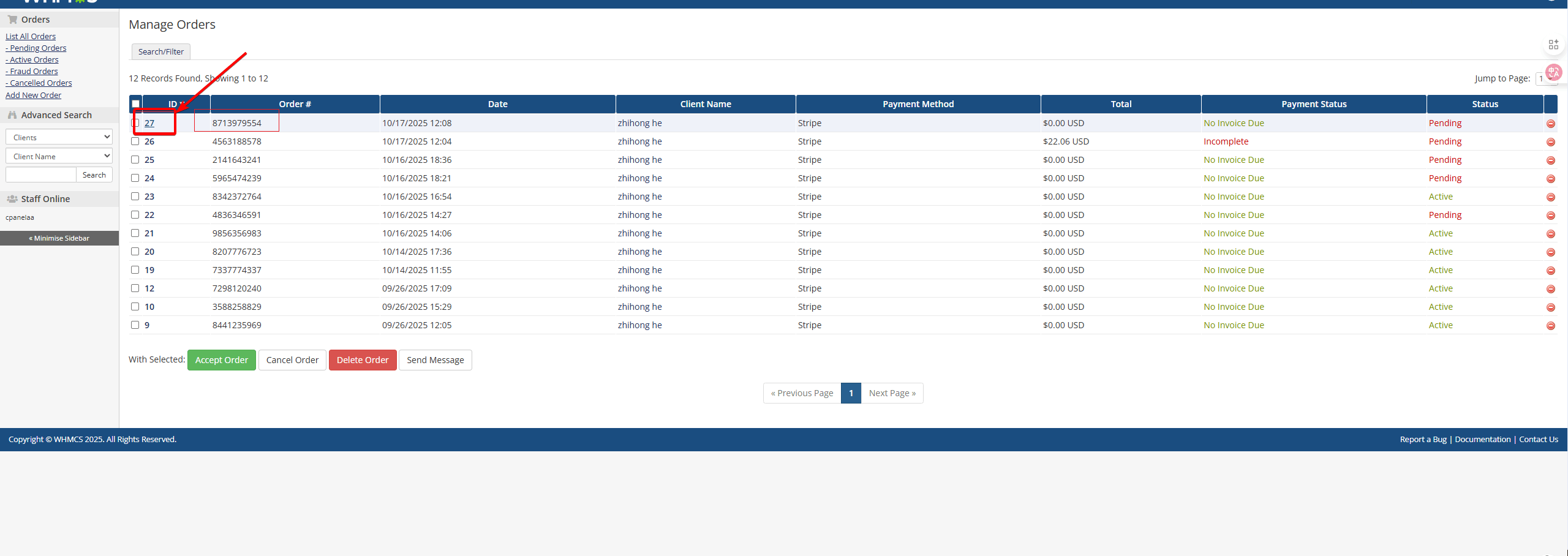
Task: Click red delete icon in order 20 row
Action: click(x=1550, y=252)
